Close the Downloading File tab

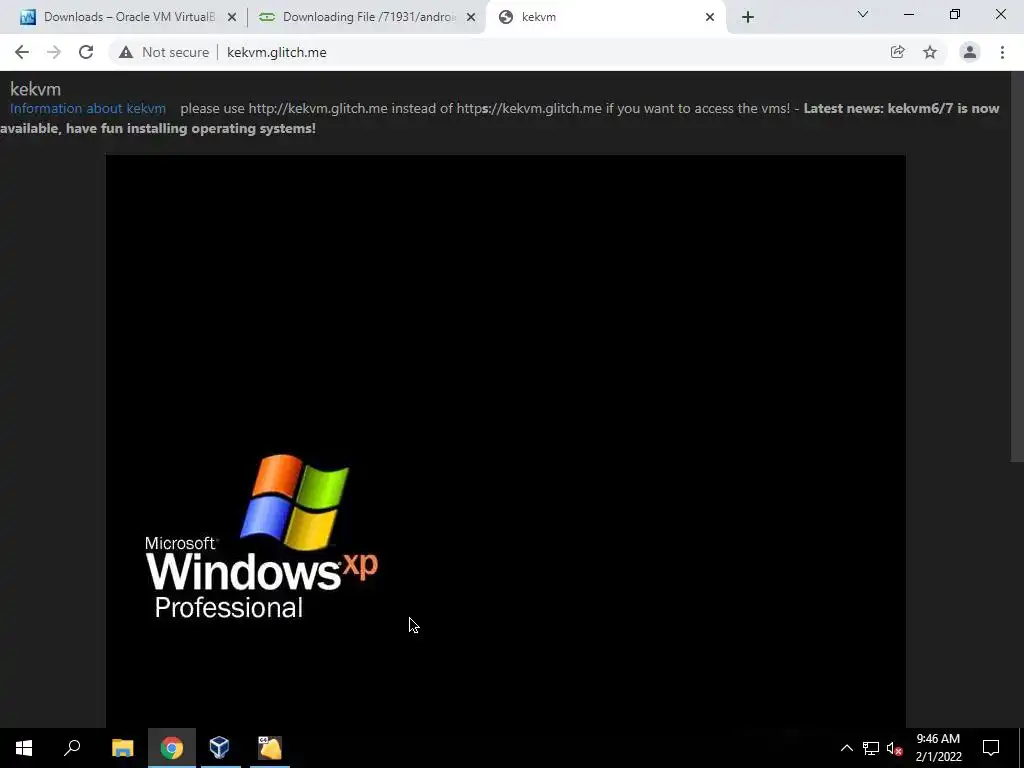[471, 17]
